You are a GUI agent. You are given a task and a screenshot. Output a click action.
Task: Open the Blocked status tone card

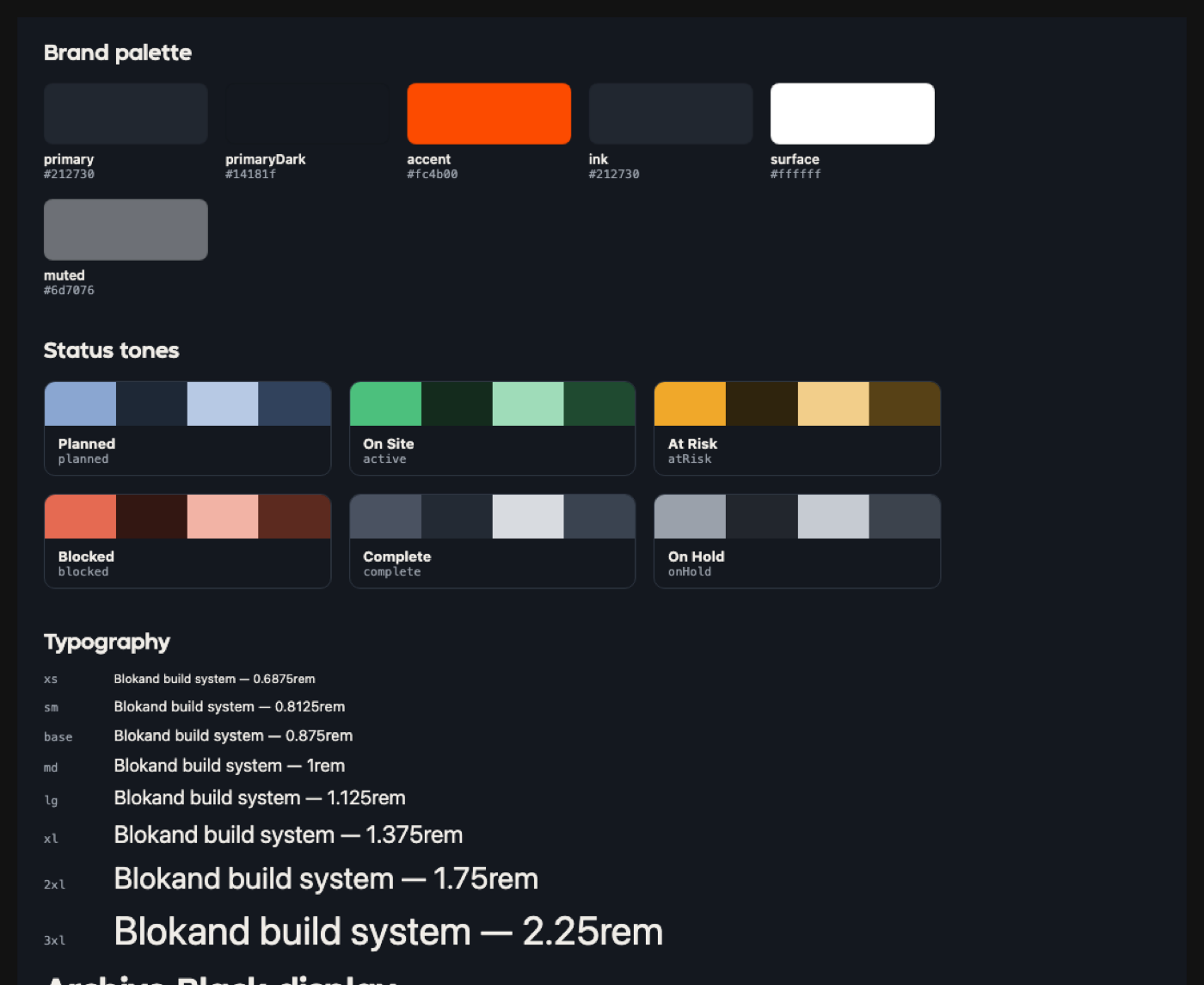187,541
